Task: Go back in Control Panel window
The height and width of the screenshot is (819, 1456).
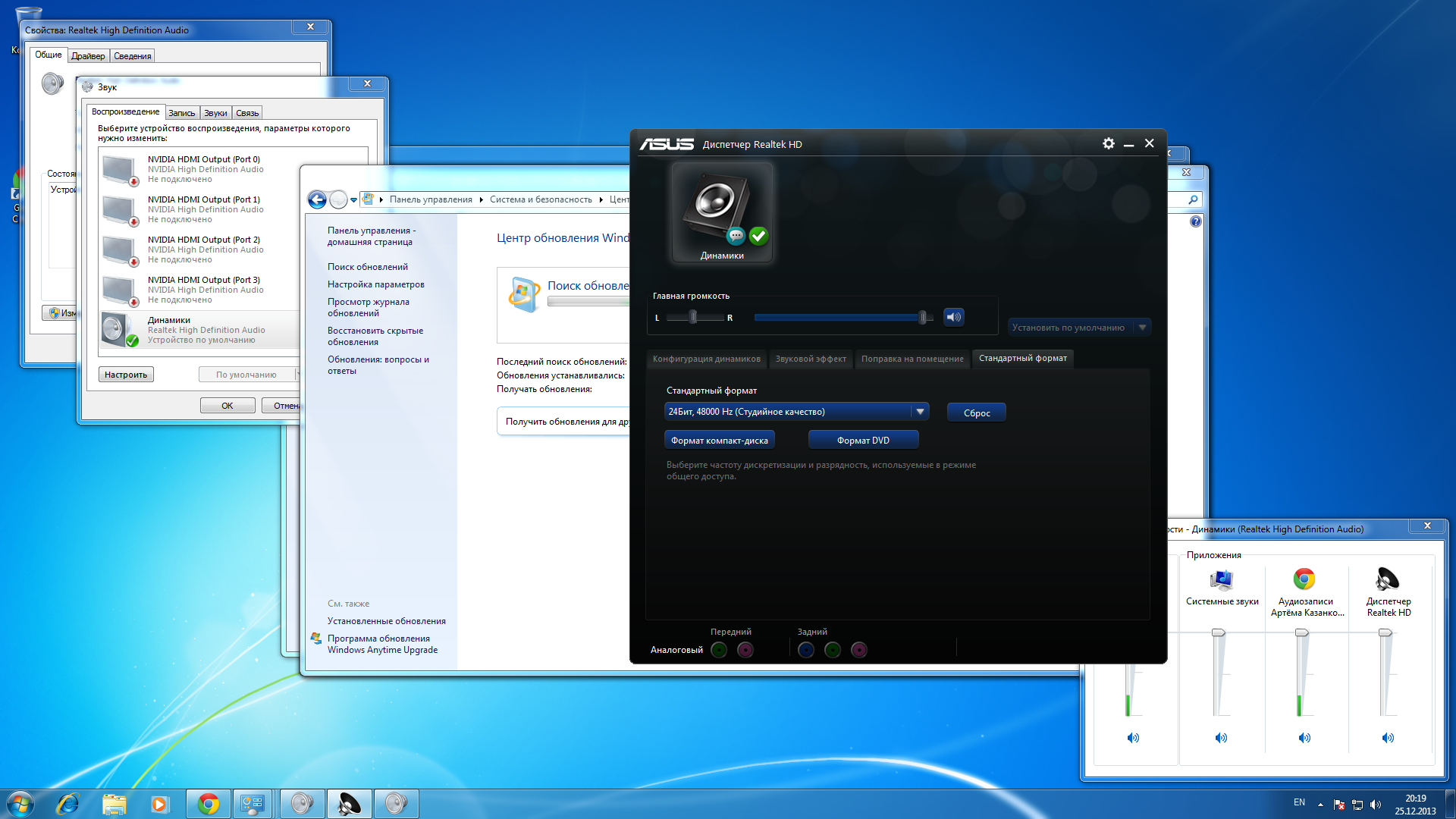Action: coord(317,199)
